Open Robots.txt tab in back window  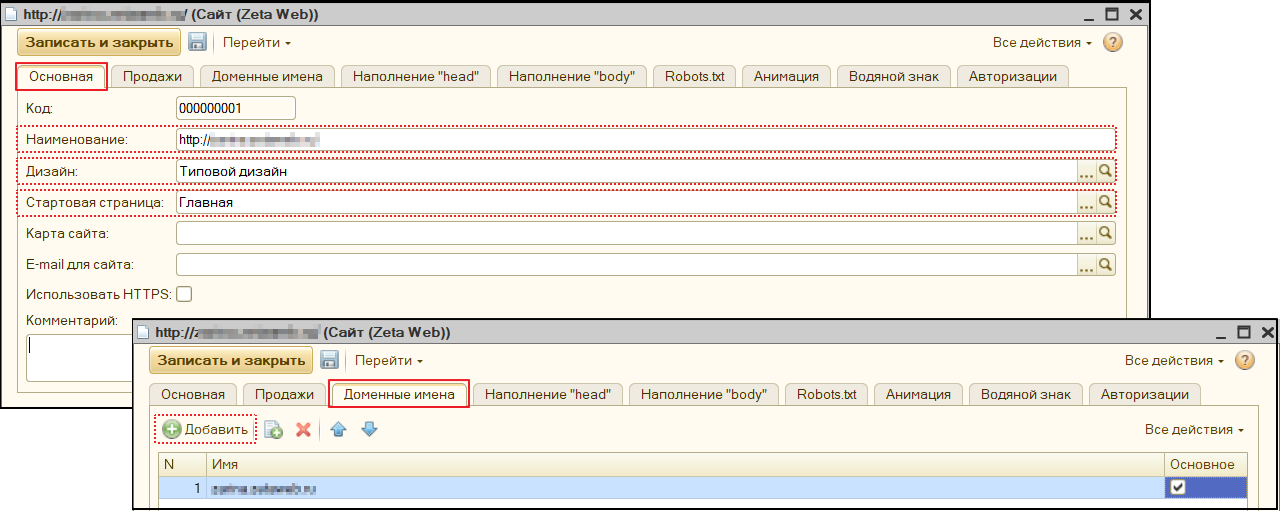pos(694,77)
